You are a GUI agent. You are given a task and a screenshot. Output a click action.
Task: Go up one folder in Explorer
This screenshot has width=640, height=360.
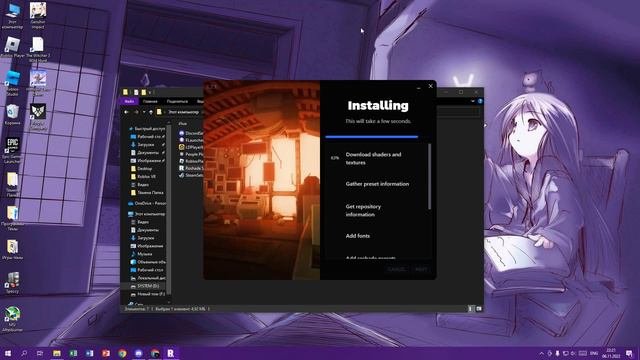coord(151,112)
